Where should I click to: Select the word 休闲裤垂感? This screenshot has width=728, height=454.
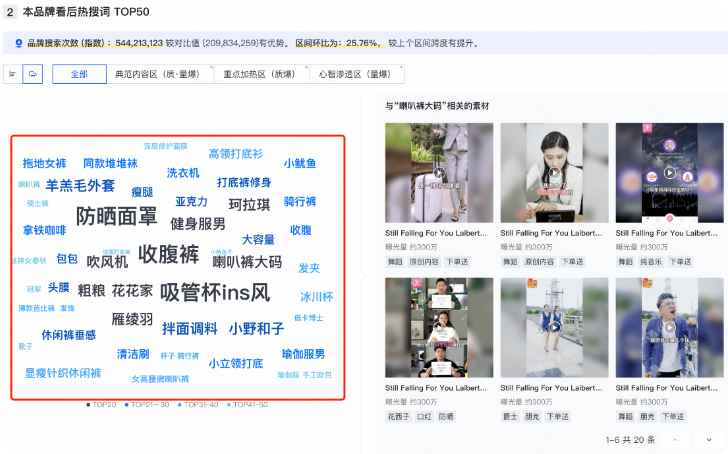coord(69,335)
